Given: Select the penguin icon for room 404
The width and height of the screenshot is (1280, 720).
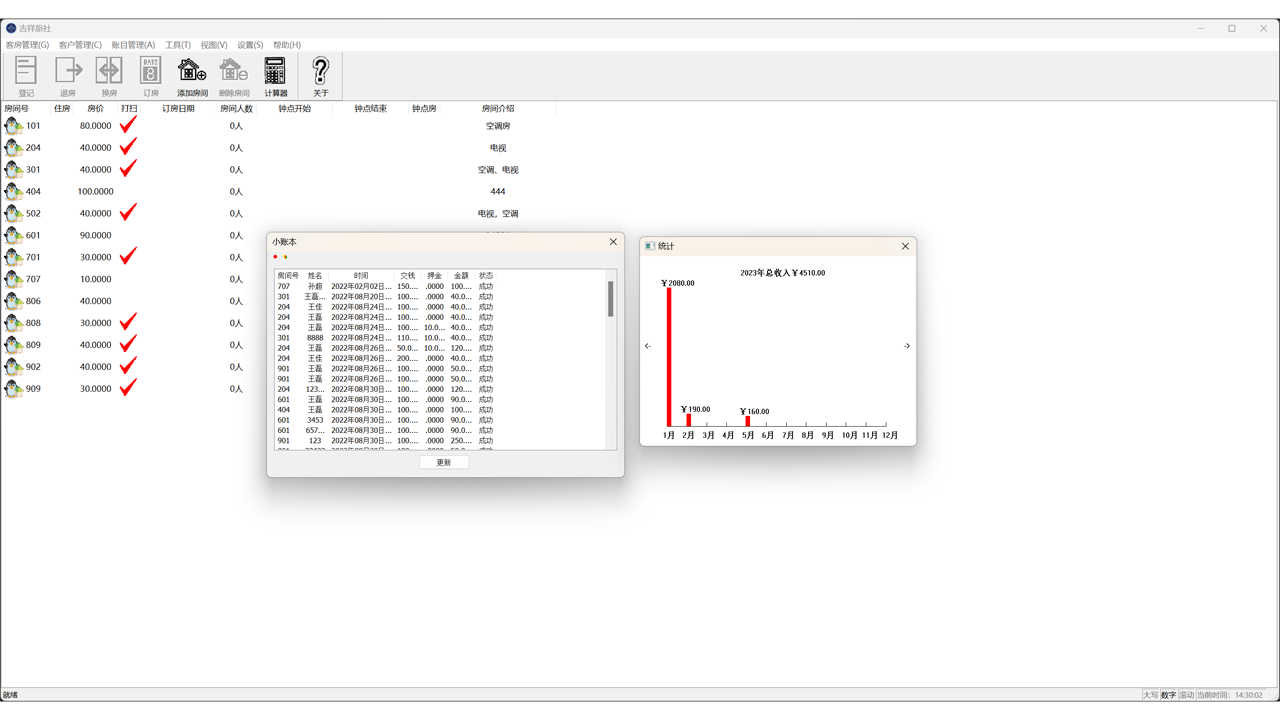Looking at the screenshot, I should point(14,191).
